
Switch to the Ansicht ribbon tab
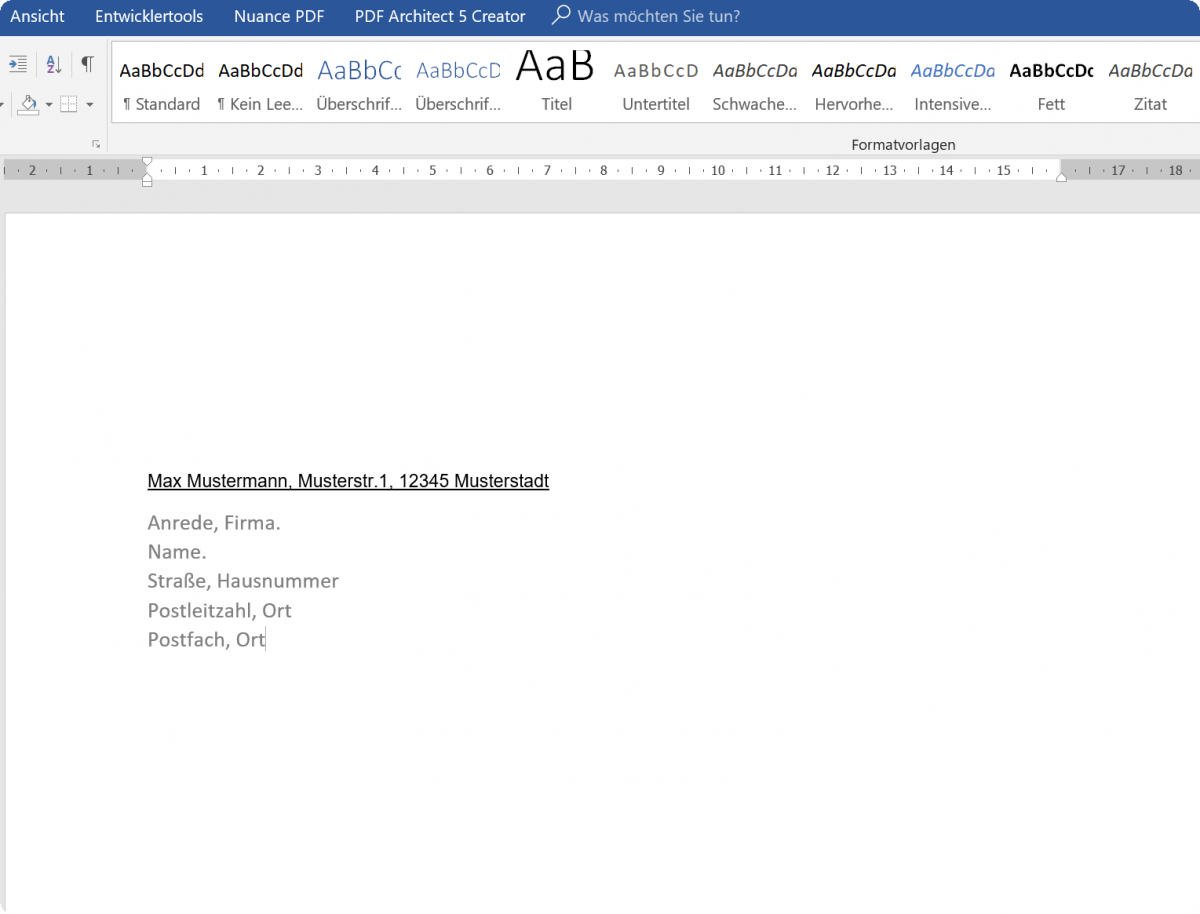pyautogui.click(x=37, y=16)
